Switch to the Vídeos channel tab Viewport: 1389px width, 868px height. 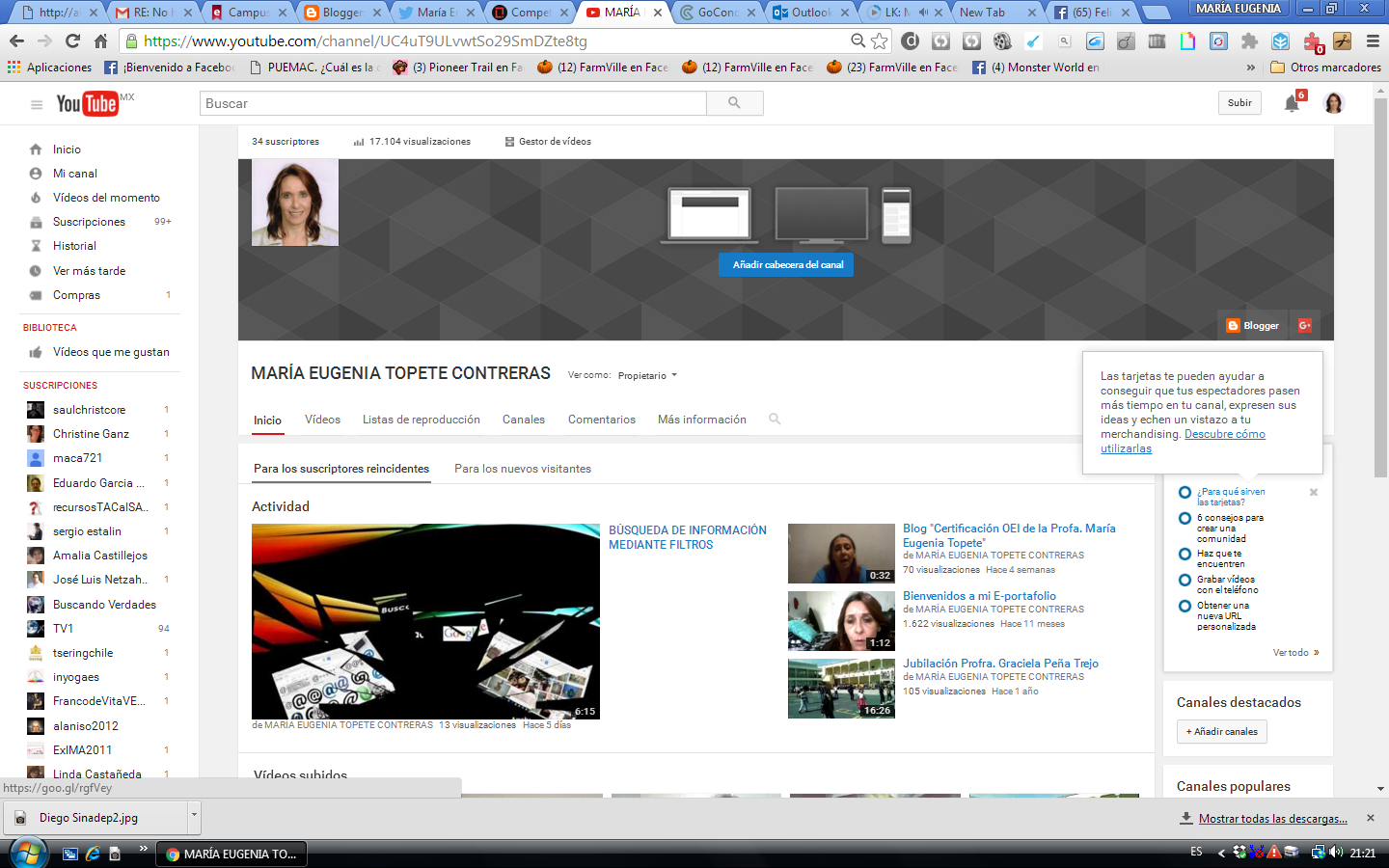coord(322,420)
